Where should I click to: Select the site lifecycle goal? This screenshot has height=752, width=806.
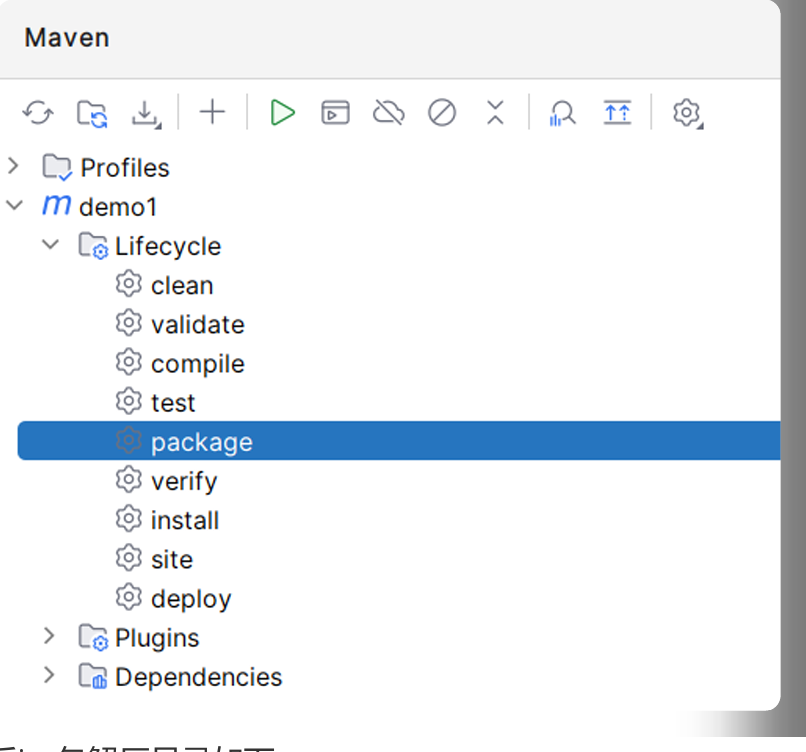(x=172, y=559)
